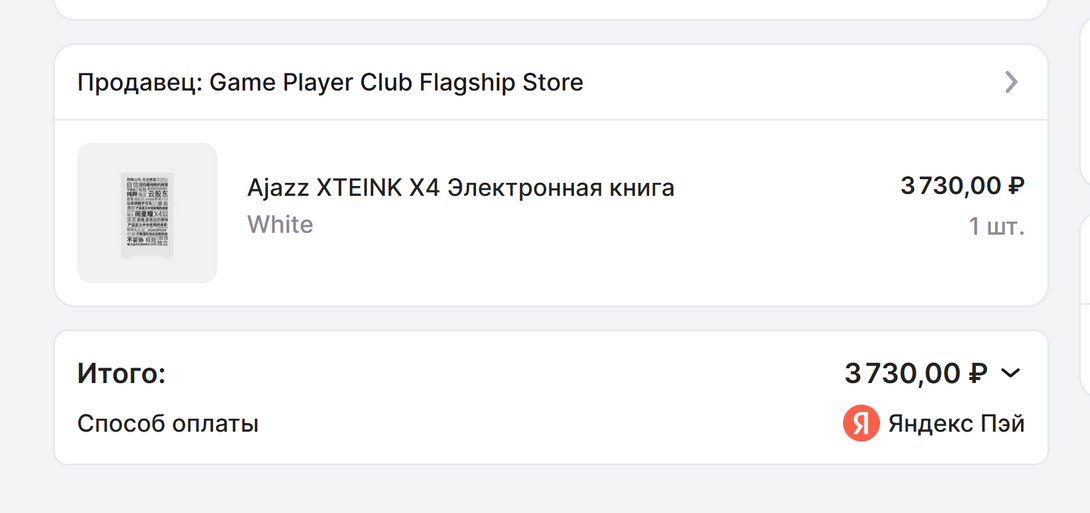Click the item price 3 730,00 ₽ in product row
The height and width of the screenshot is (513, 1090).
[950, 185]
